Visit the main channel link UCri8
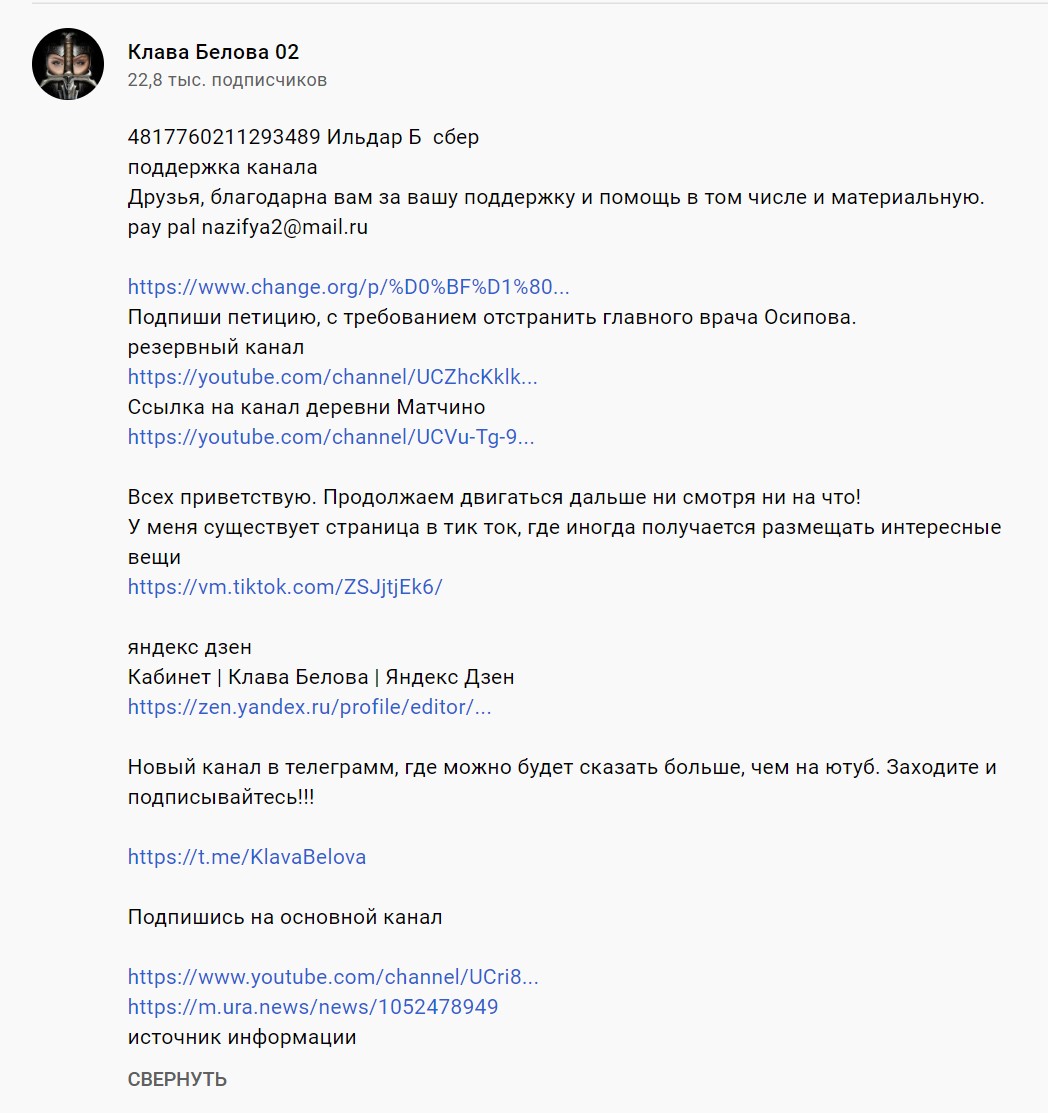Image resolution: width=1048 pixels, height=1113 pixels. (333, 977)
